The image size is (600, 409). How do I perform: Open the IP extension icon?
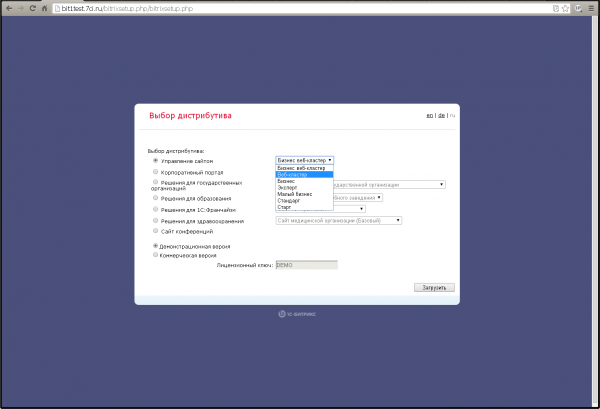(x=579, y=8)
